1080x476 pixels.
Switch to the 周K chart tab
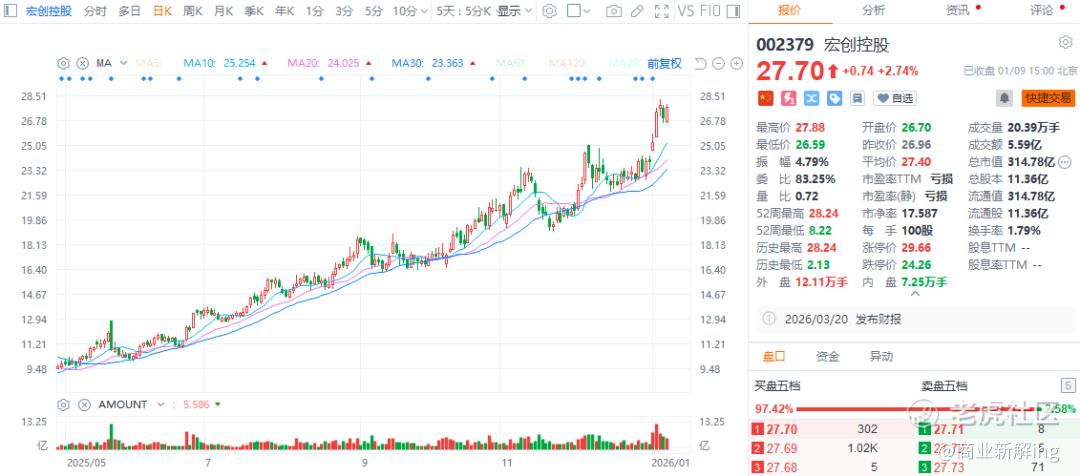tap(193, 11)
